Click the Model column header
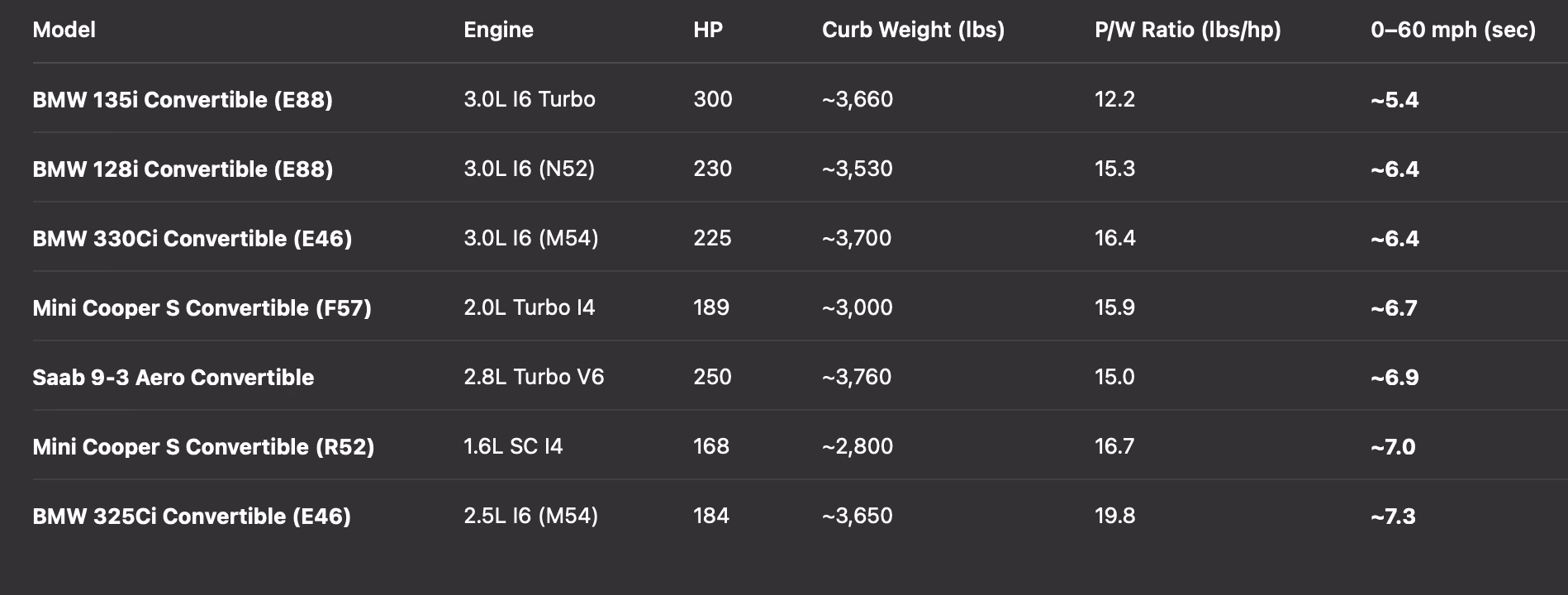Screen dimensions: 1568x595 [x=64, y=30]
